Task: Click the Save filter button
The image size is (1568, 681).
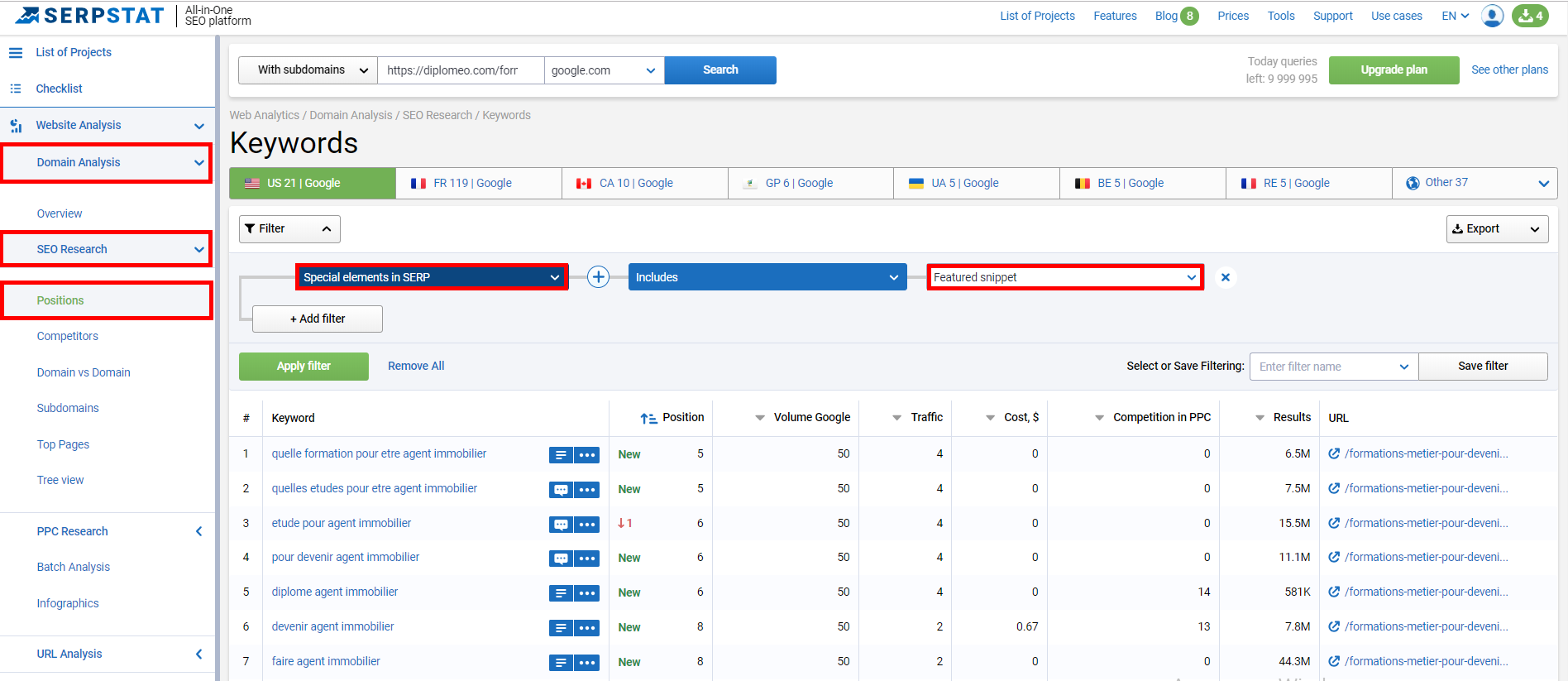Action: click(x=1483, y=367)
